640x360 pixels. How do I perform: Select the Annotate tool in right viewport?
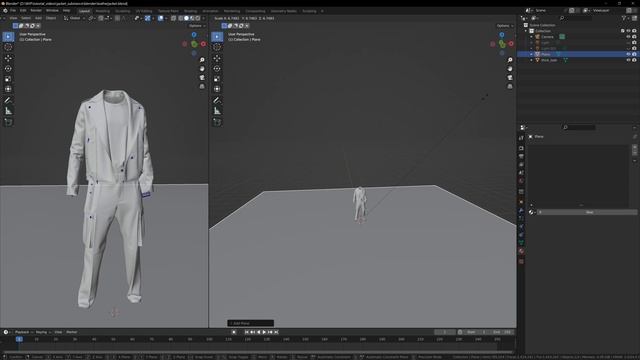217,100
